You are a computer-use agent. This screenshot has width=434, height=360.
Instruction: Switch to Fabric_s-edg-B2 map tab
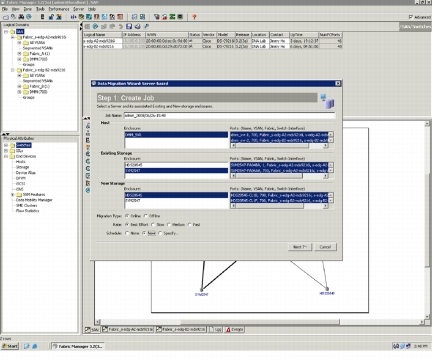coord(181,329)
